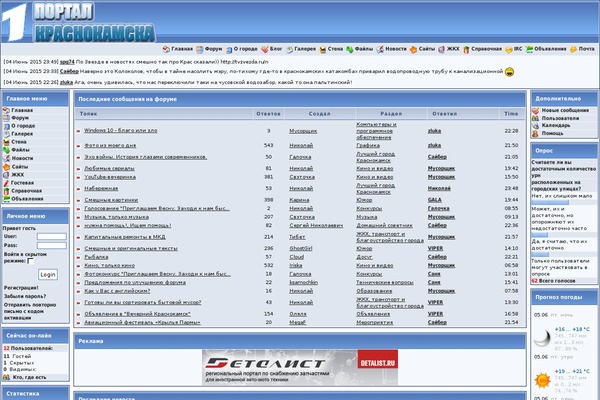Click the Деталист advertisement banner
600x400 pixels.
point(300,367)
